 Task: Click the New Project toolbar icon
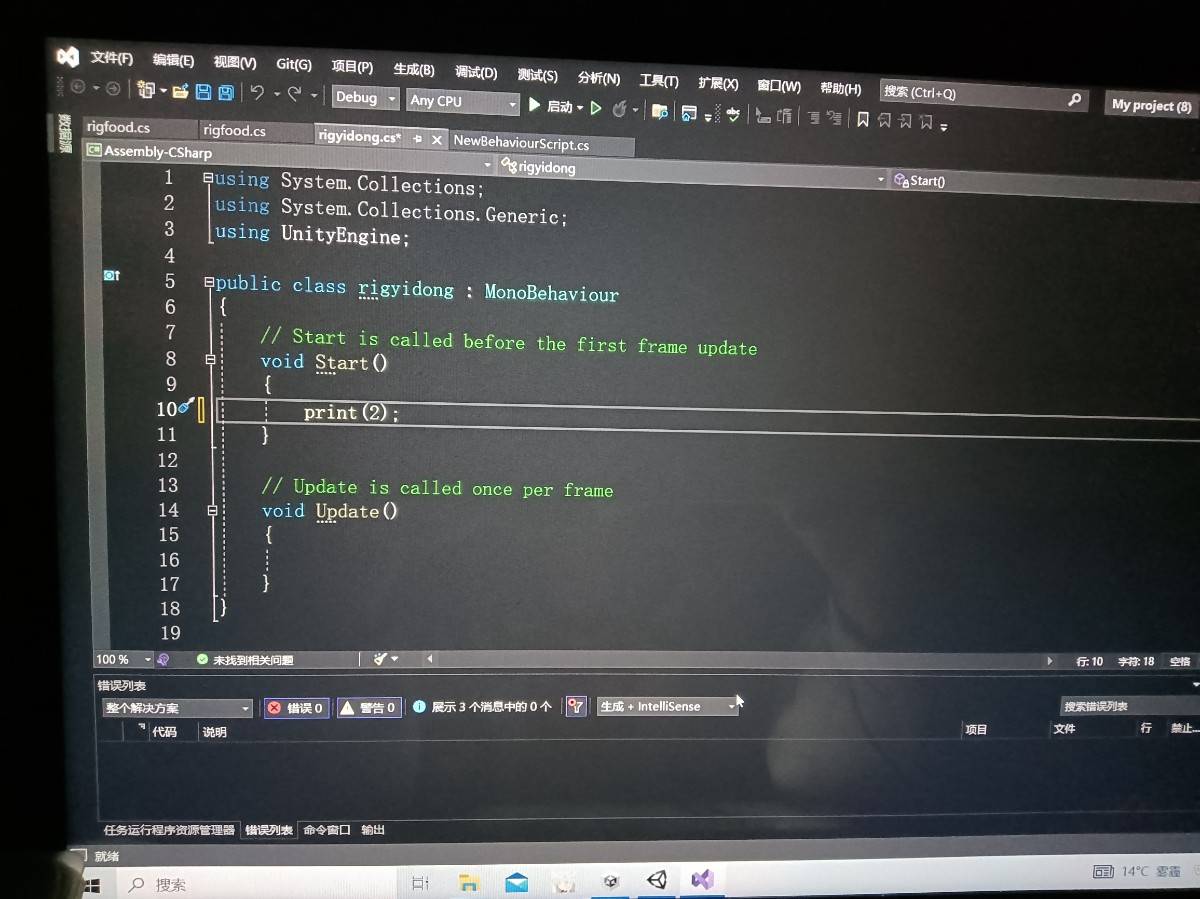(x=146, y=90)
